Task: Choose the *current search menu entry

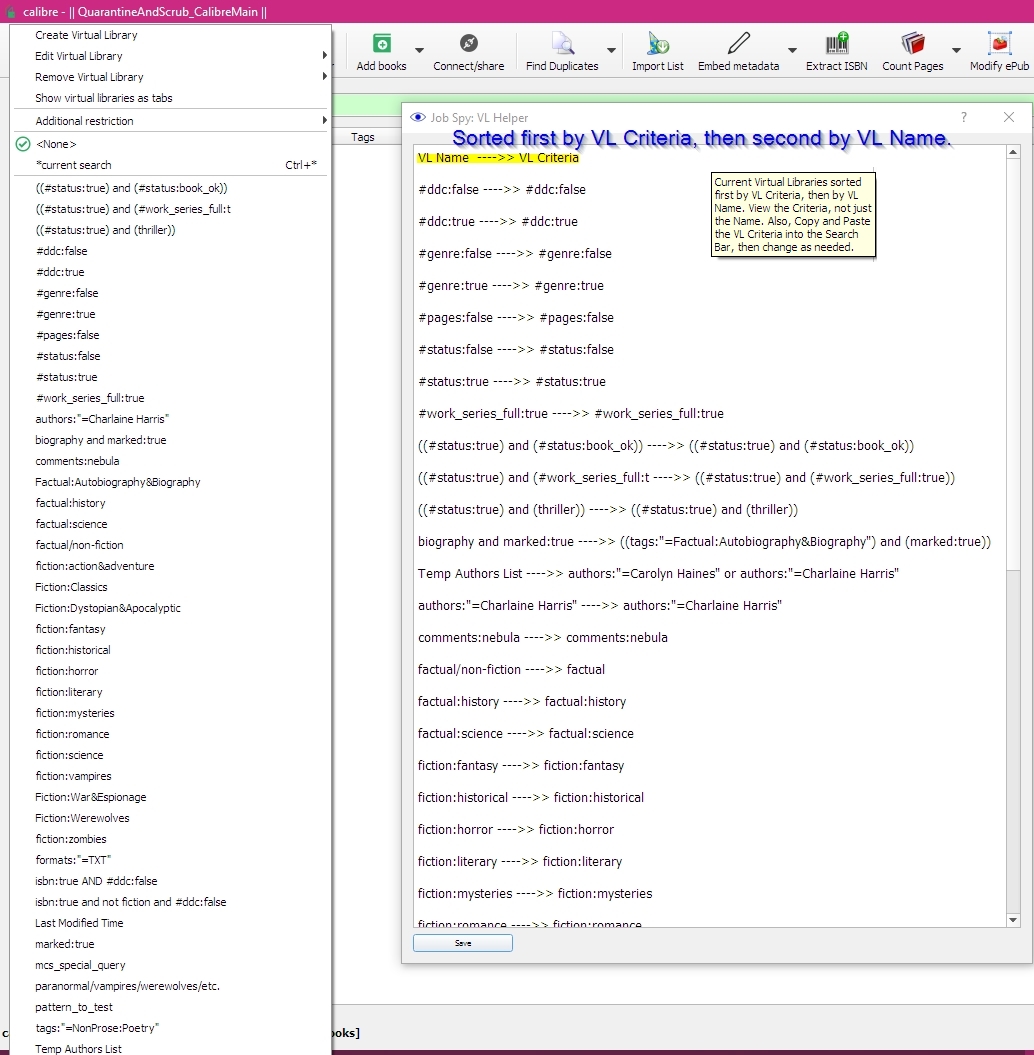Action: click(x=171, y=165)
